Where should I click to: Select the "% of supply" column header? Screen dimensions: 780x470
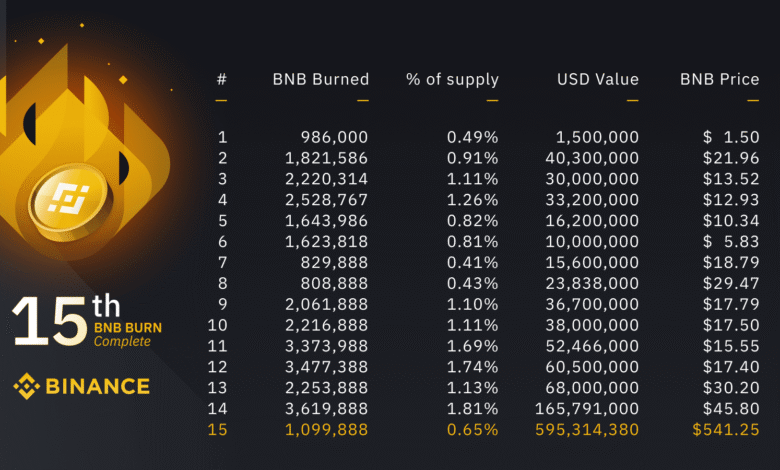pyautogui.click(x=452, y=80)
